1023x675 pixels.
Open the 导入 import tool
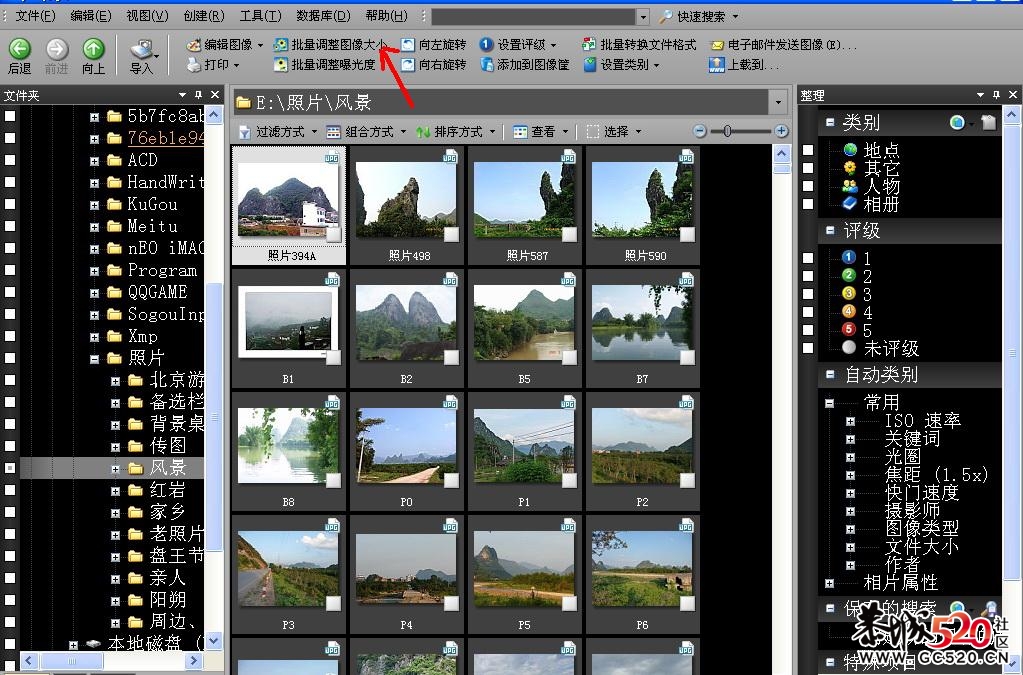click(x=142, y=51)
